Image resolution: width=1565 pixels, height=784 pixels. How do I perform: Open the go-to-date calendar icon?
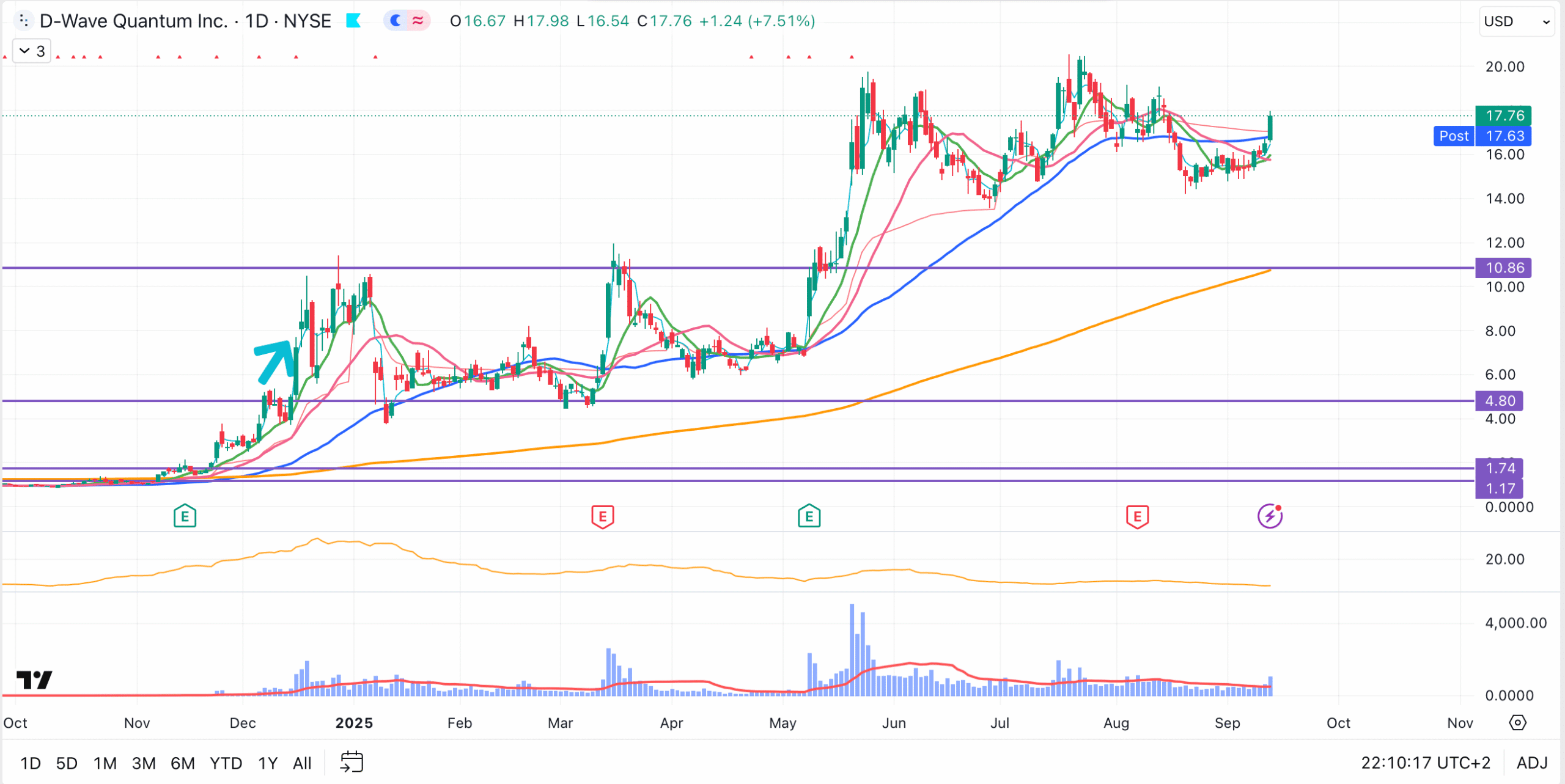[352, 762]
